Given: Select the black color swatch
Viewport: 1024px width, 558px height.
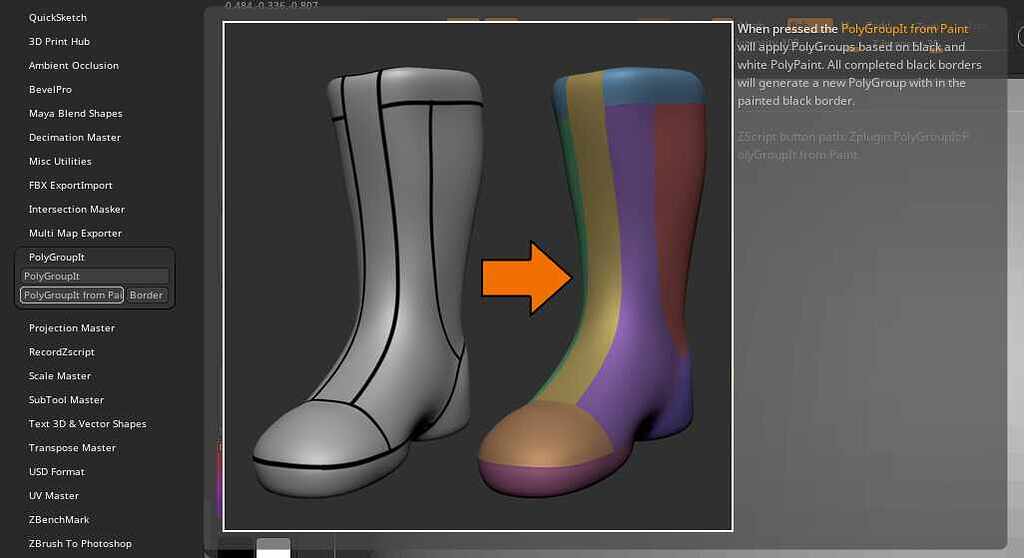Looking at the screenshot, I should click(x=236, y=553).
